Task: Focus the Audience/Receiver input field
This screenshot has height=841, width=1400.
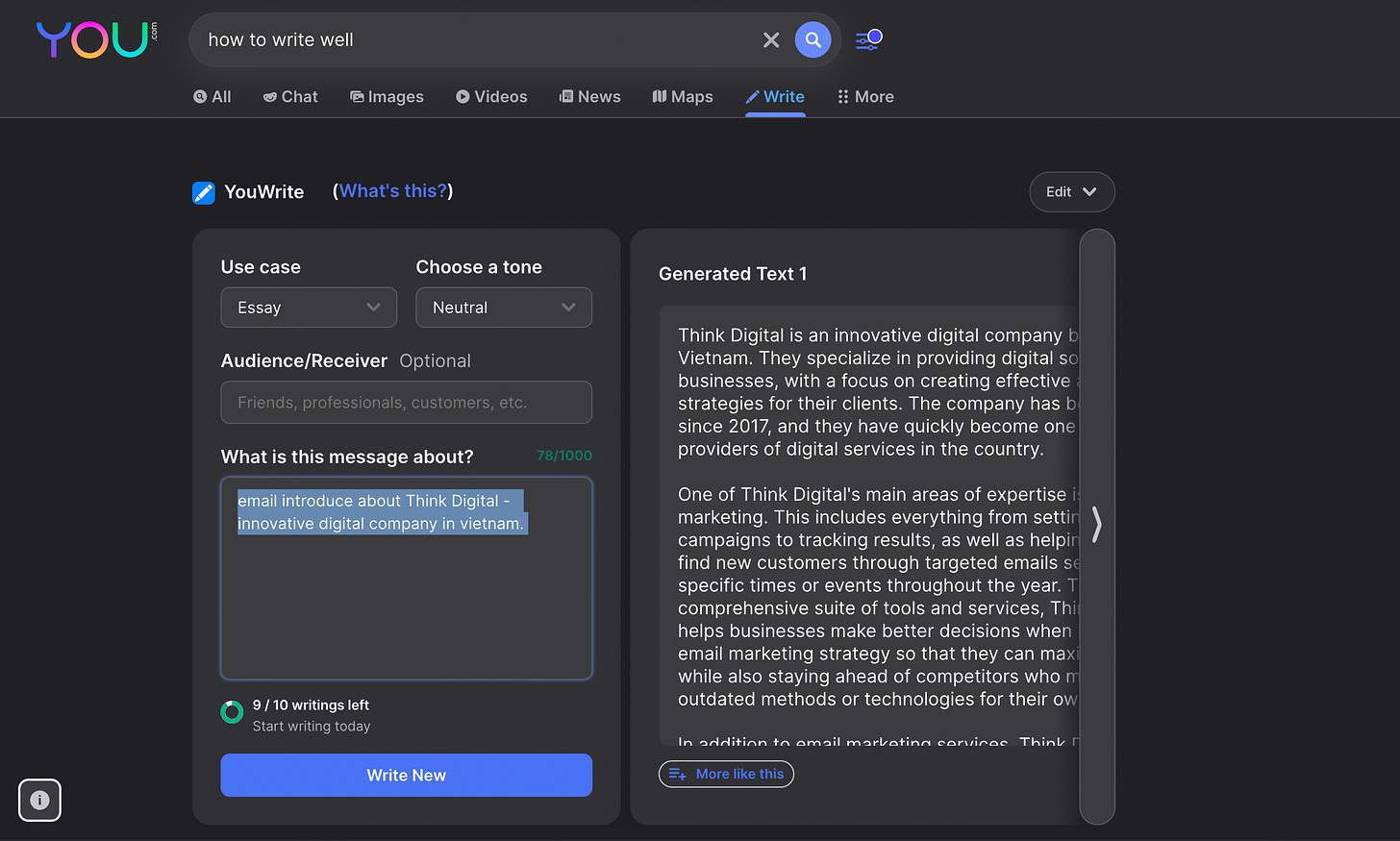Action: (406, 403)
